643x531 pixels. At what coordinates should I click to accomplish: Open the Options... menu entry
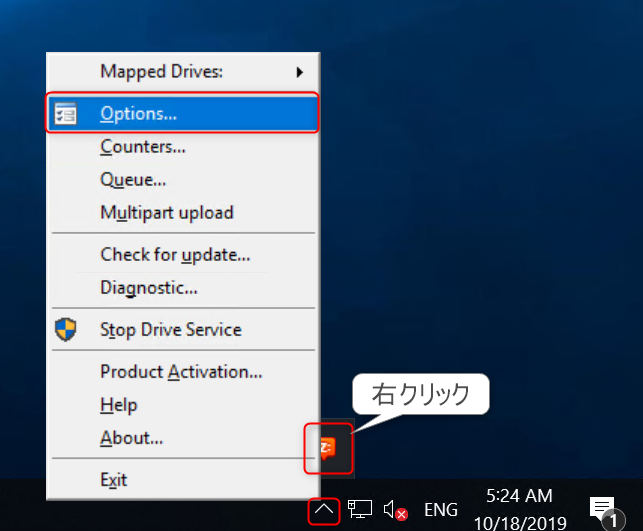182,113
